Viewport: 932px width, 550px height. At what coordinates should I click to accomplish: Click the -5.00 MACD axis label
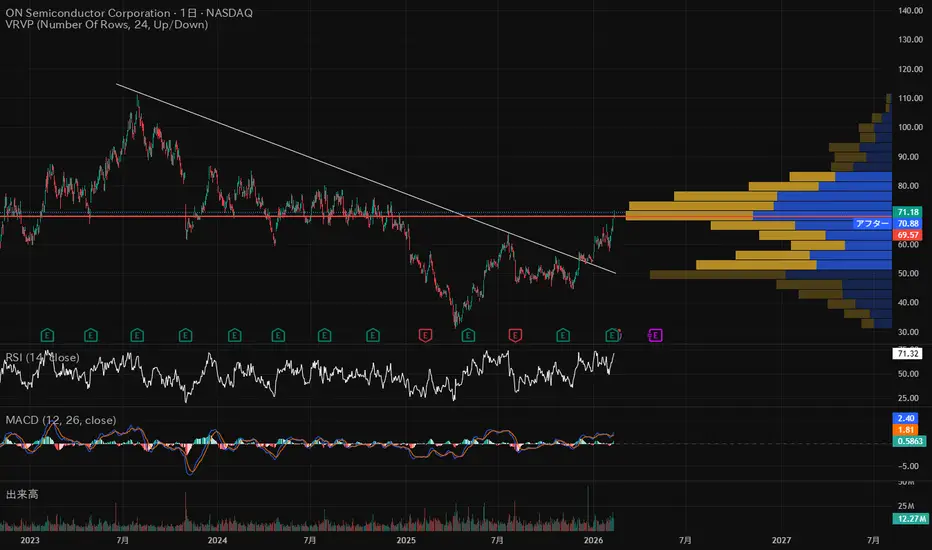[x=909, y=466]
